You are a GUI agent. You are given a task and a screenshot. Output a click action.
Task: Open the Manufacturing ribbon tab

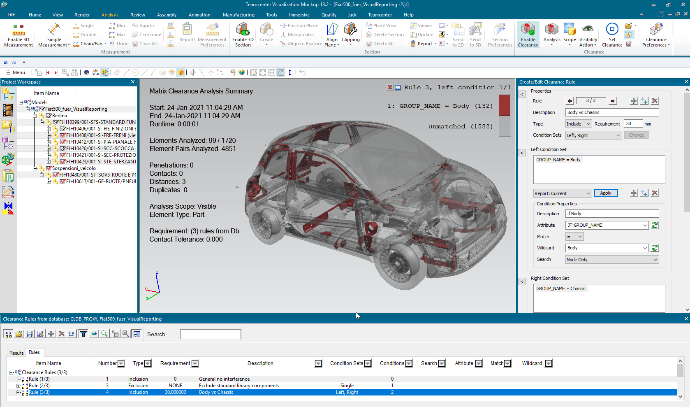click(239, 15)
